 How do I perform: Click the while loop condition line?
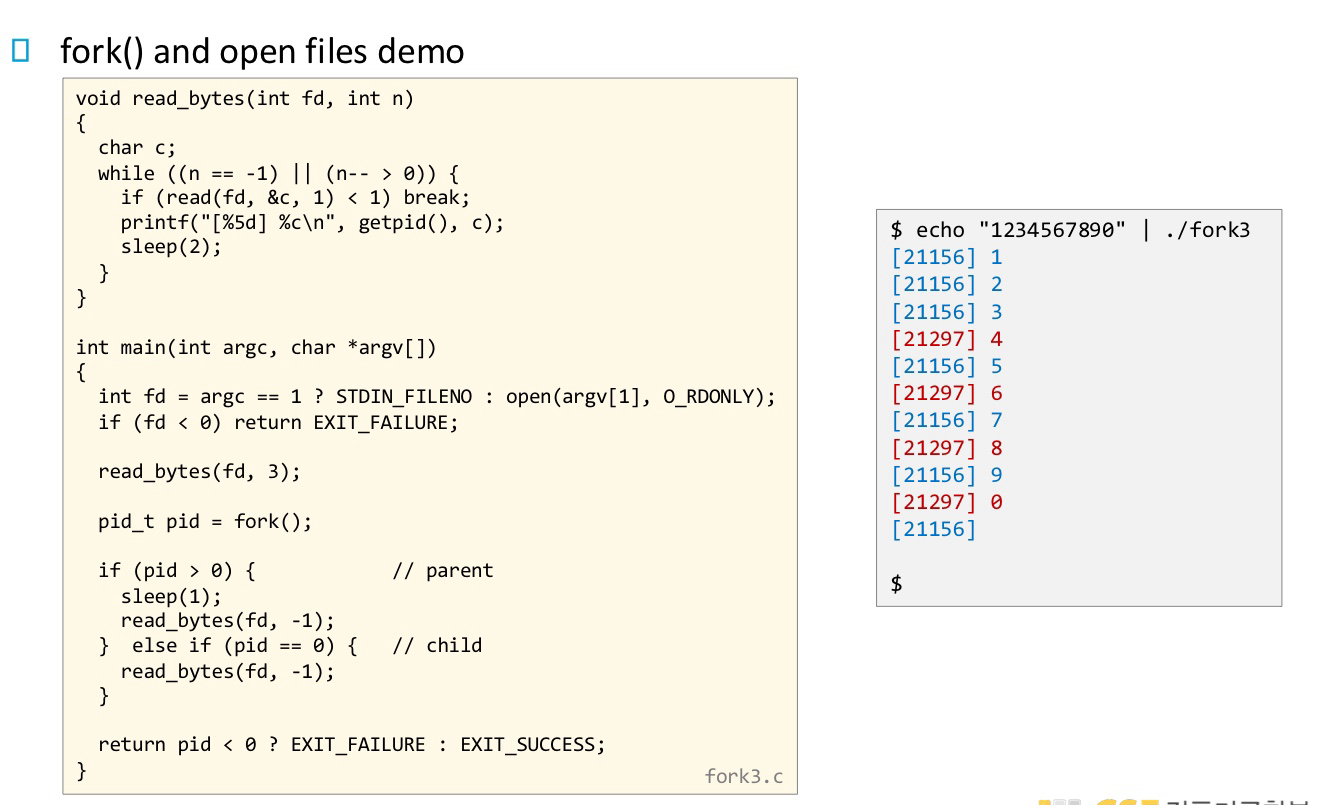[279, 173]
